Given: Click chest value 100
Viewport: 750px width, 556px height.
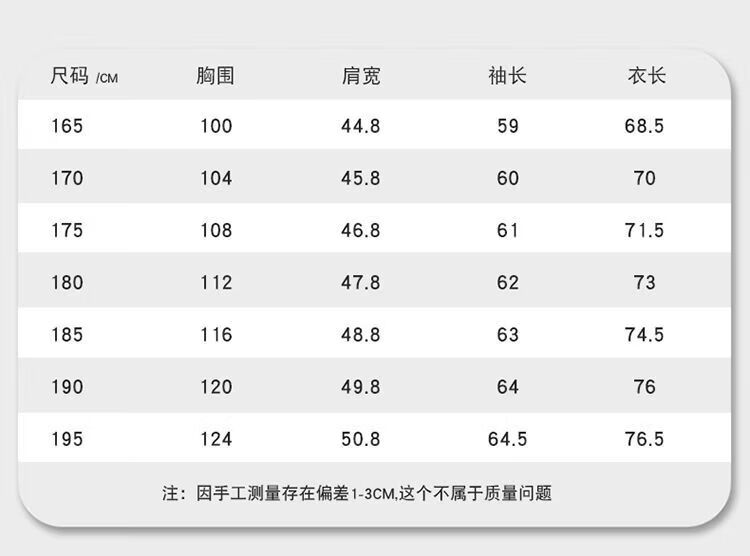Looking at the screenshot, I should [215, 126].
